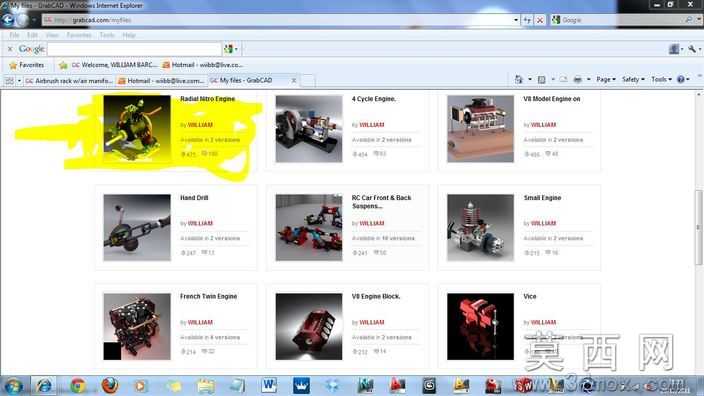Open the Edit menu

coord(32,35)
